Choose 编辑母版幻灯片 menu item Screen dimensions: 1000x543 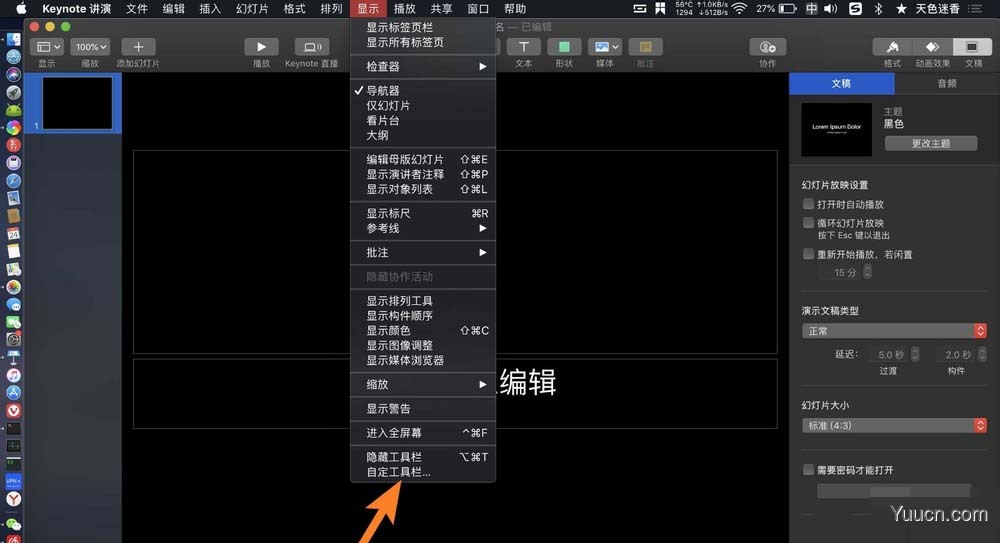click(423, 160)
